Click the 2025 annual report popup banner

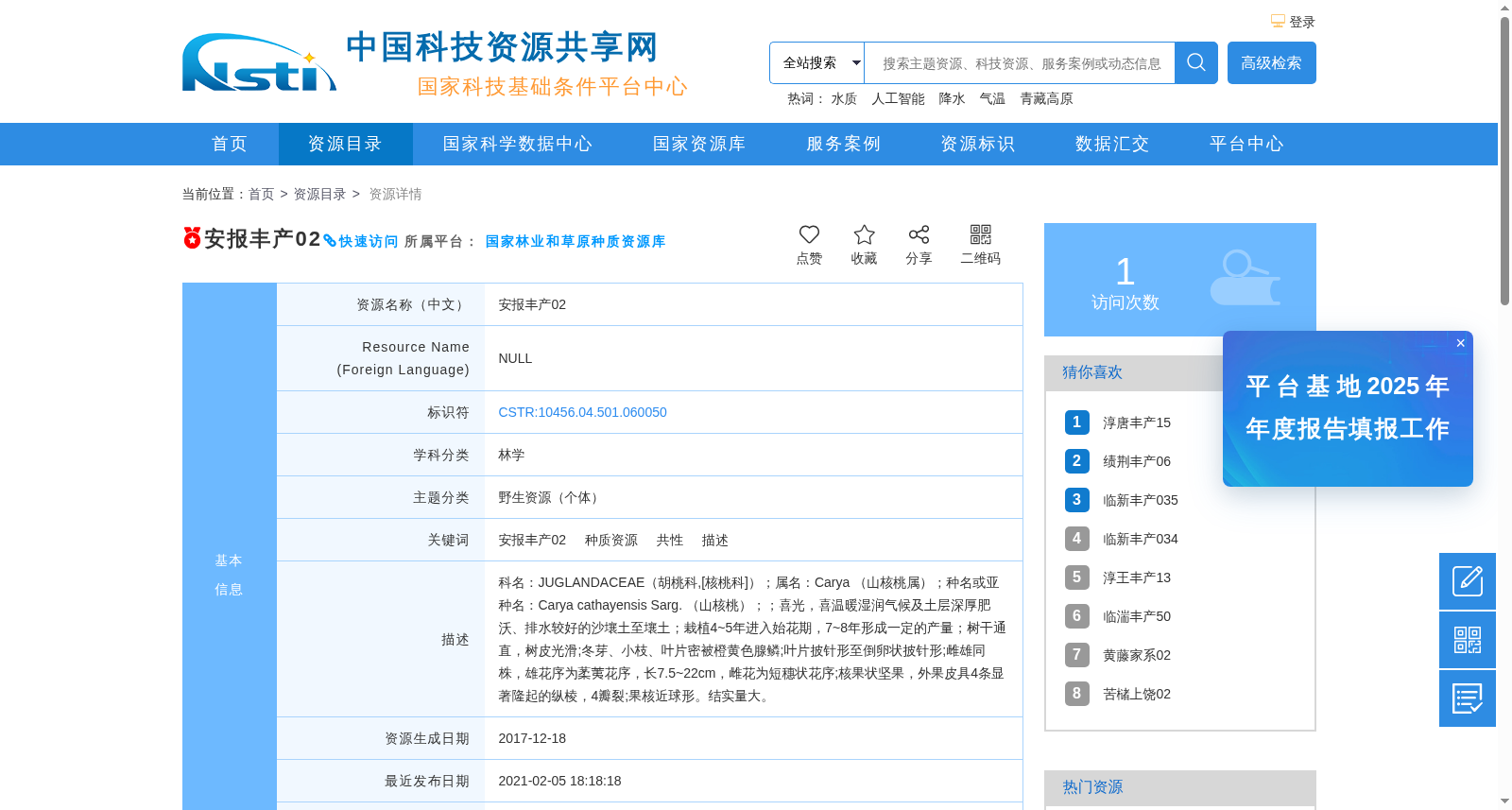coord(1348,408)
